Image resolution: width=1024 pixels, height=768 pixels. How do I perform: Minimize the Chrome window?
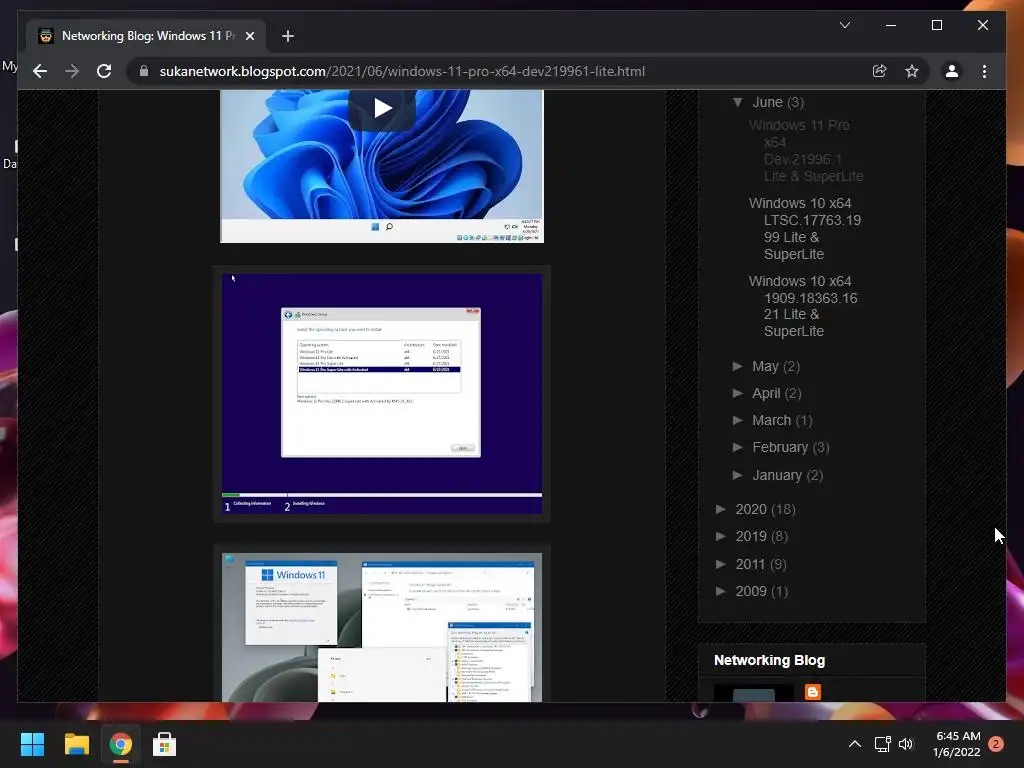click(891, 25)
